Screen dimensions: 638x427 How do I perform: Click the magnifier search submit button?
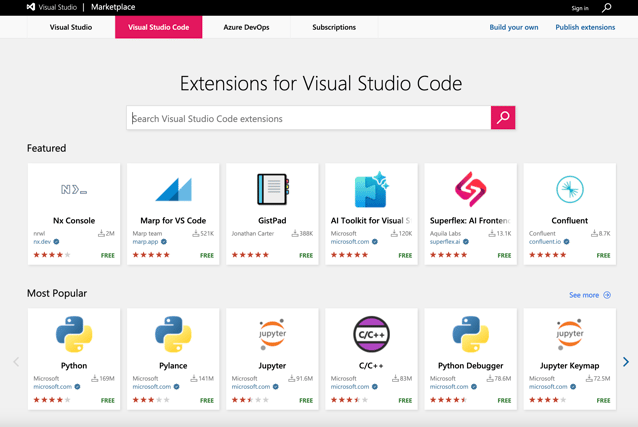coord(503,118)
